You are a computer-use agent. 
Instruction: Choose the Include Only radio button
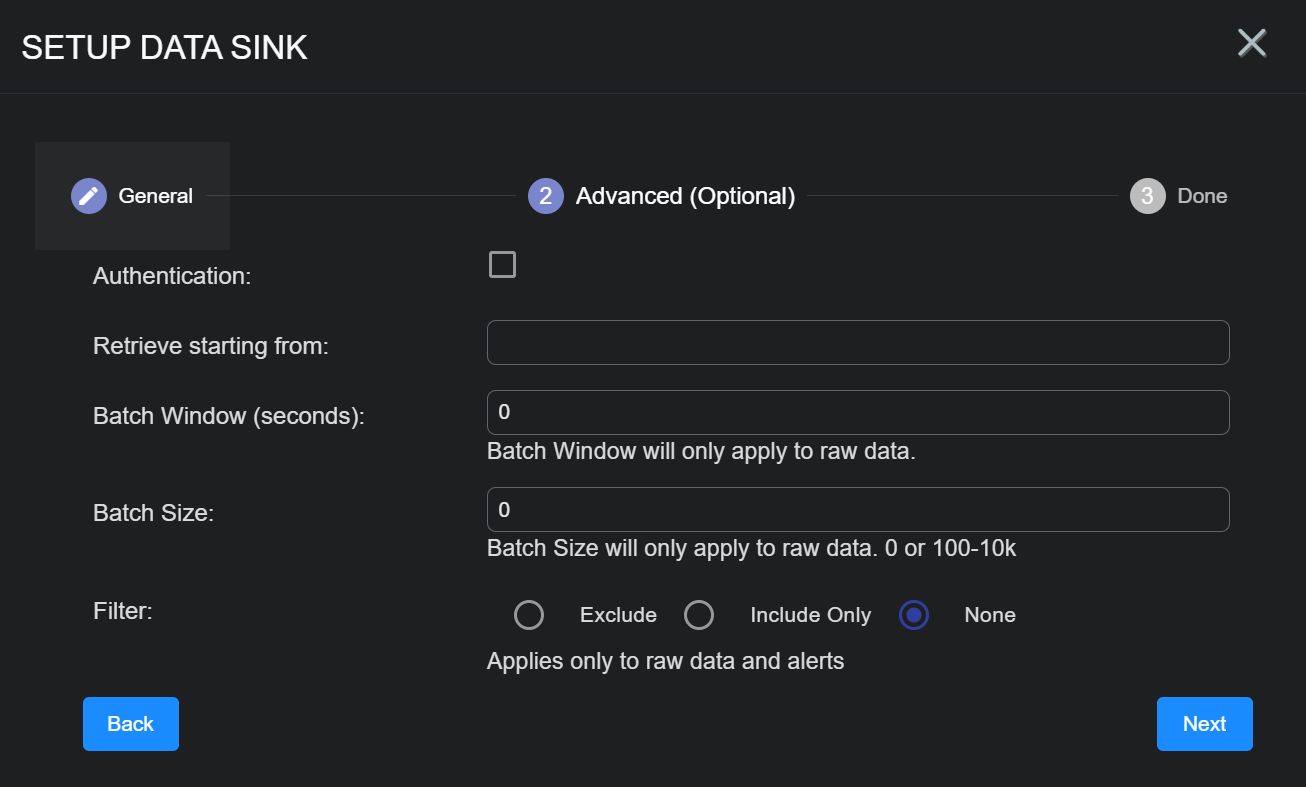[x=699, y=615]
